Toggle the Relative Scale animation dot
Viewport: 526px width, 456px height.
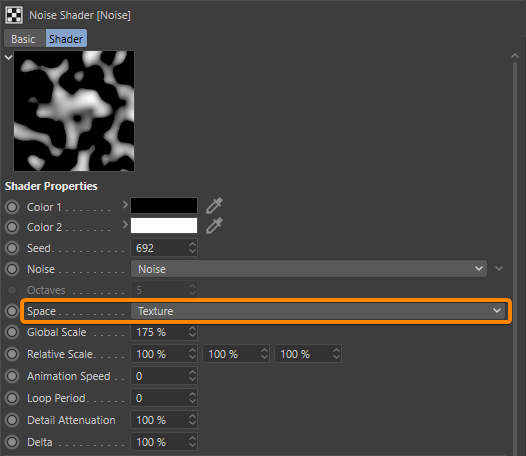(x=12, y=354)
